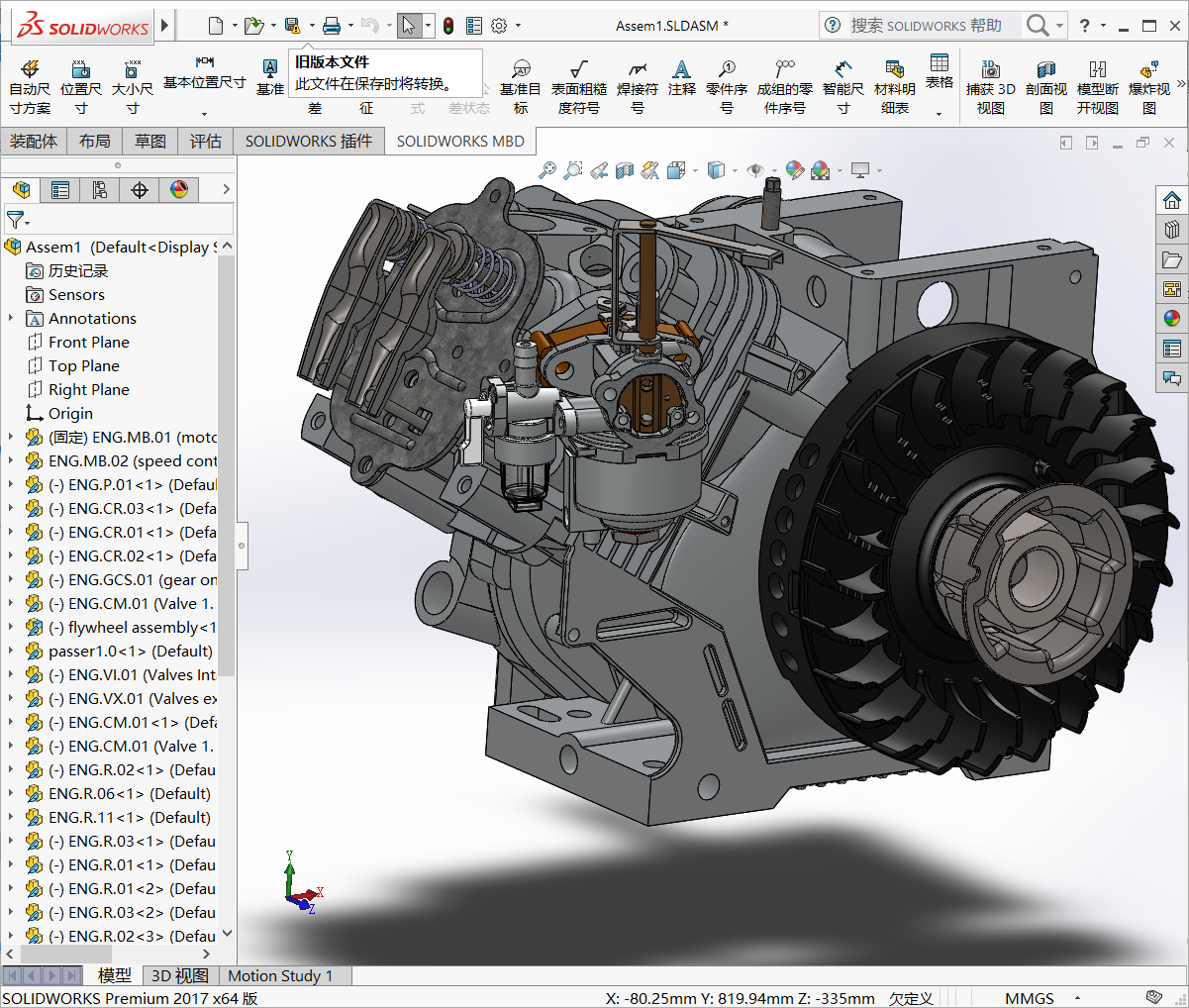This screenshot has height=1008, width=1189.
Task: Click the Rebuild traffic light icon
Action: tap(448, 26)
